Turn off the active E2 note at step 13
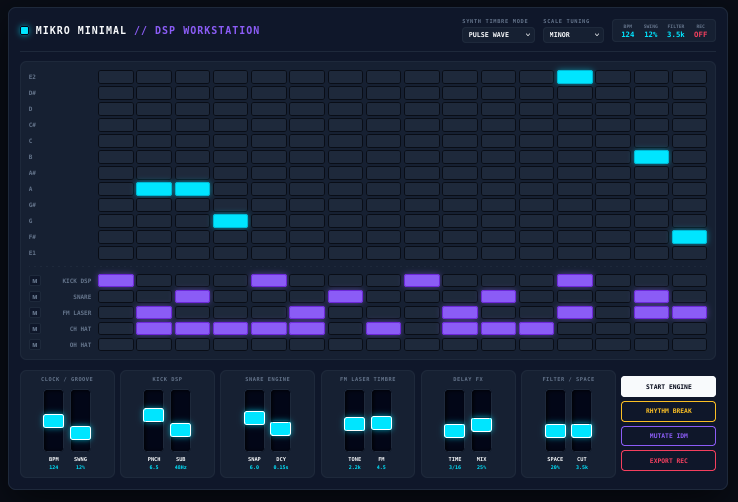The width and height of the screenshot is (738, 502). point(575,77)
